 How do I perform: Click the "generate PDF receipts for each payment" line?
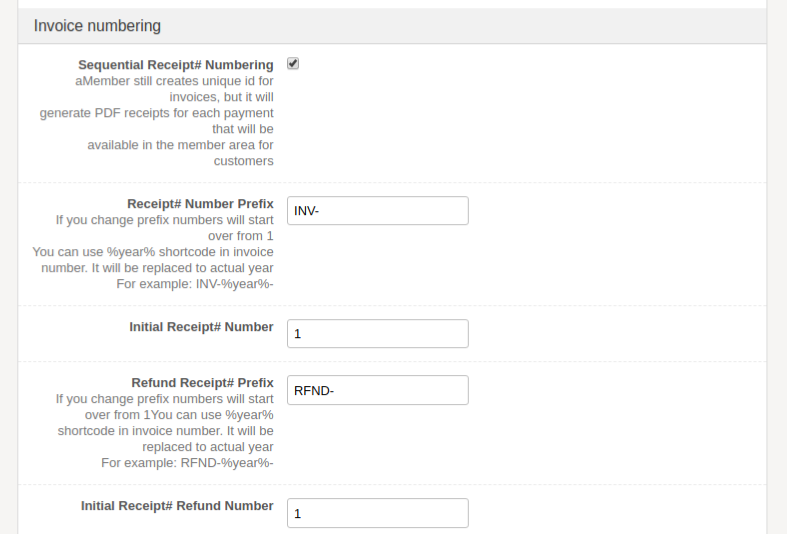point(157,113)
